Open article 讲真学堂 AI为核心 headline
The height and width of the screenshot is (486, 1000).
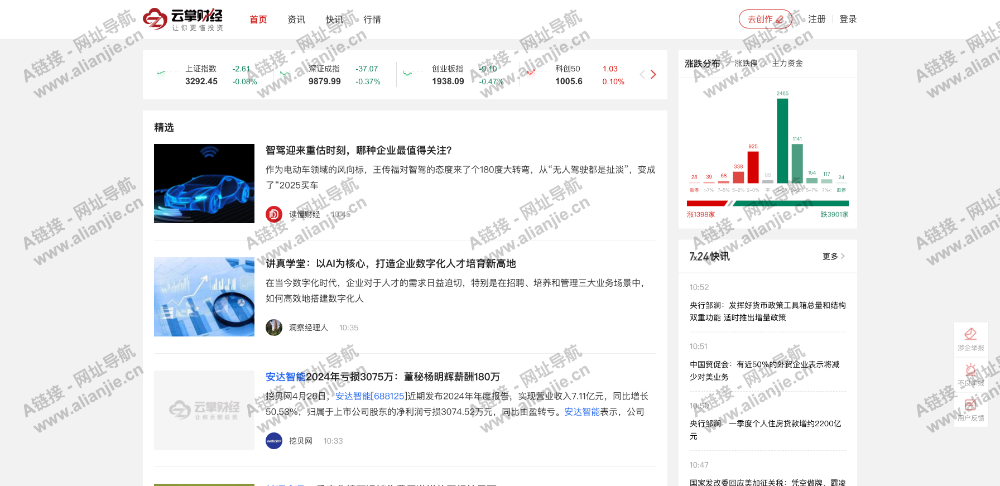(x=390, y=263)
